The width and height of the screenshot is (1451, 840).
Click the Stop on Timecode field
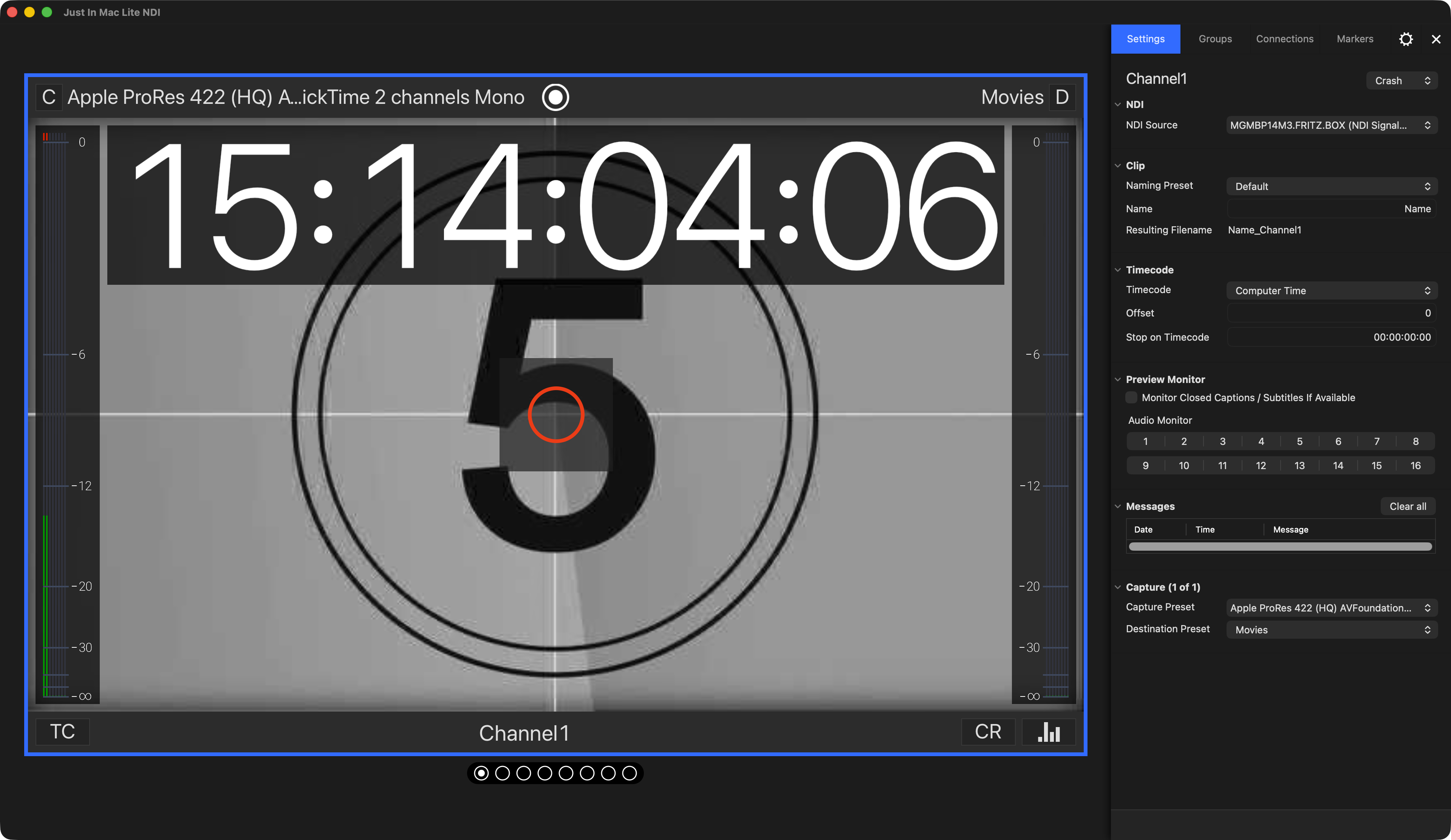pyautogui.click(x=1331, y=337)
